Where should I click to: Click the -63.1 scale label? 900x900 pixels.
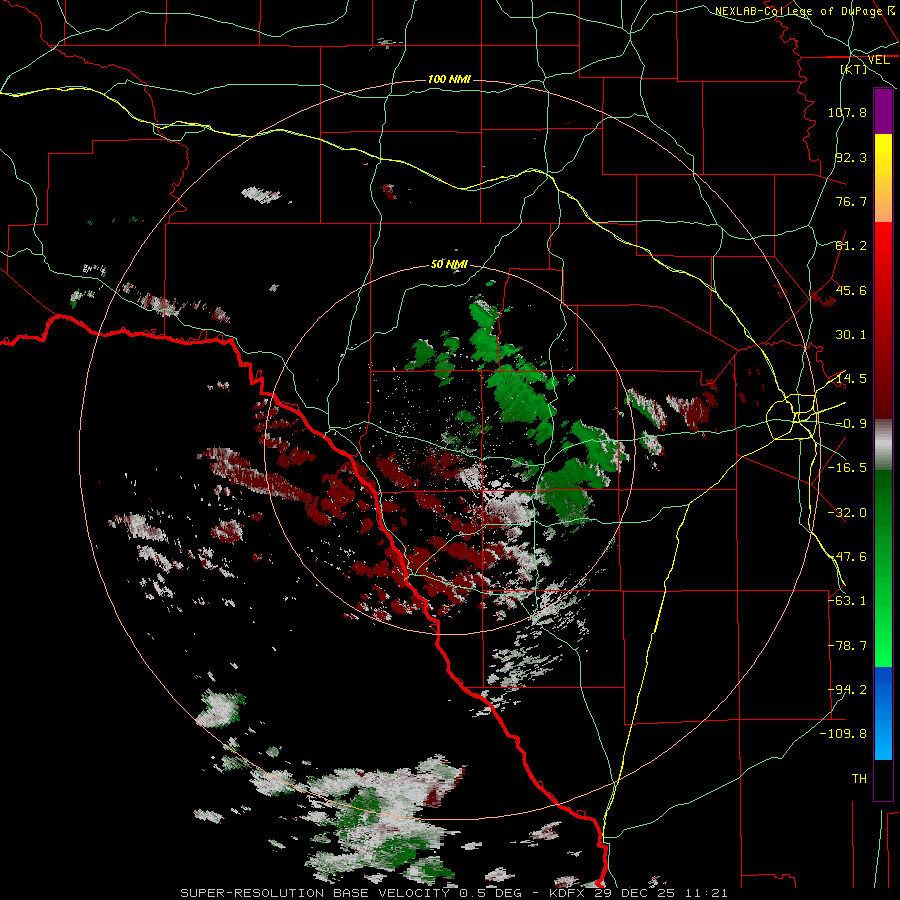847,601
